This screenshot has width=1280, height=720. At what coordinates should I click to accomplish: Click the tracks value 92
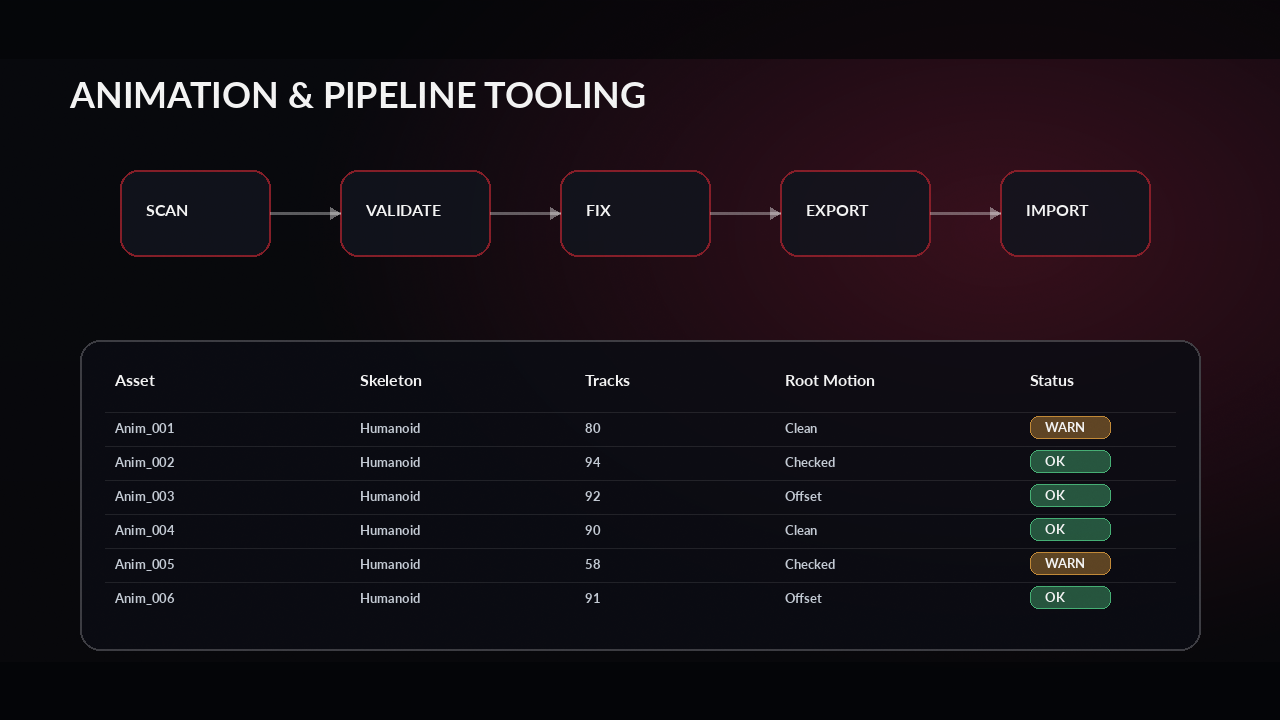(593, 496)
